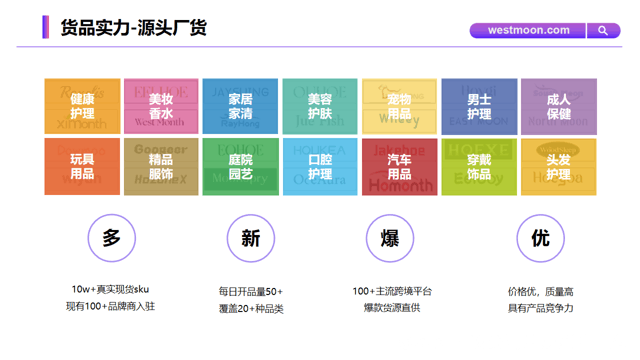The height and width of the screenshot is (360, 640).
Task: Choose the 家居家清 blue tile
Action: [x=240, y=106]
